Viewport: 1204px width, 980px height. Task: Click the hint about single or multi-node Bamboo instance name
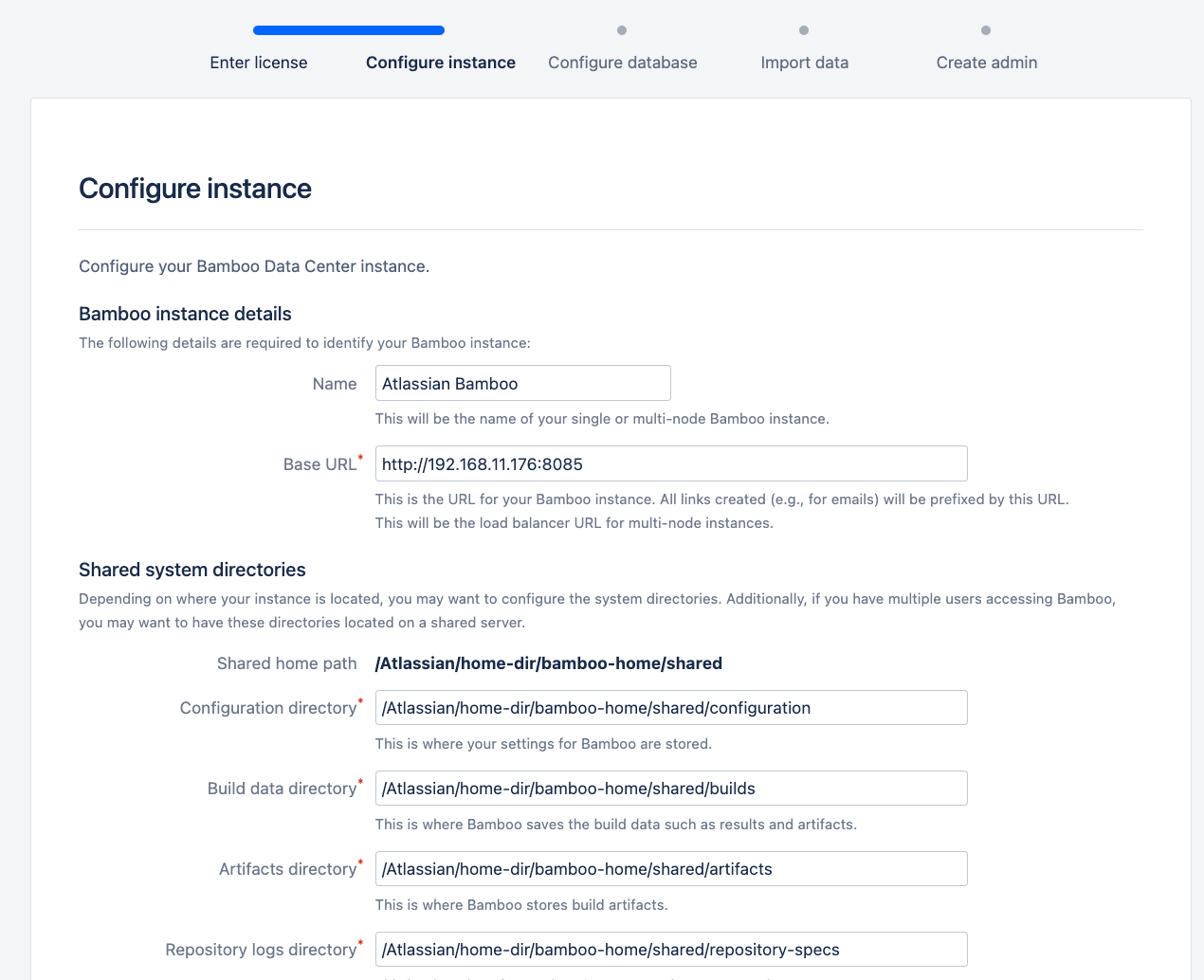coord(602,419)
